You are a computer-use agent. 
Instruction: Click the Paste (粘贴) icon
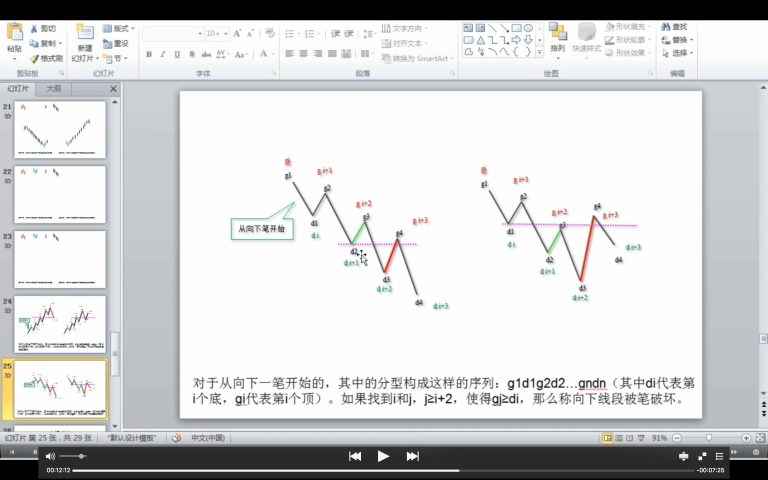click(x=14, y=35)
